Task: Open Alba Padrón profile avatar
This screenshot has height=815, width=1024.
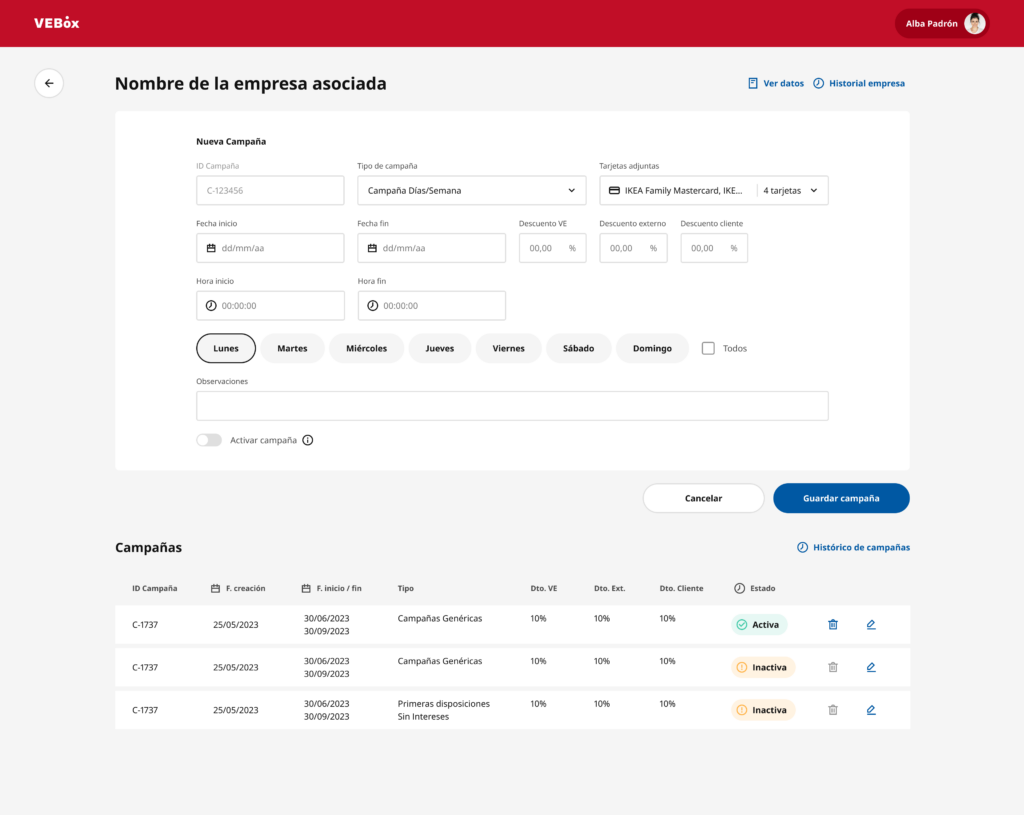Action: (x=974, y=24)
